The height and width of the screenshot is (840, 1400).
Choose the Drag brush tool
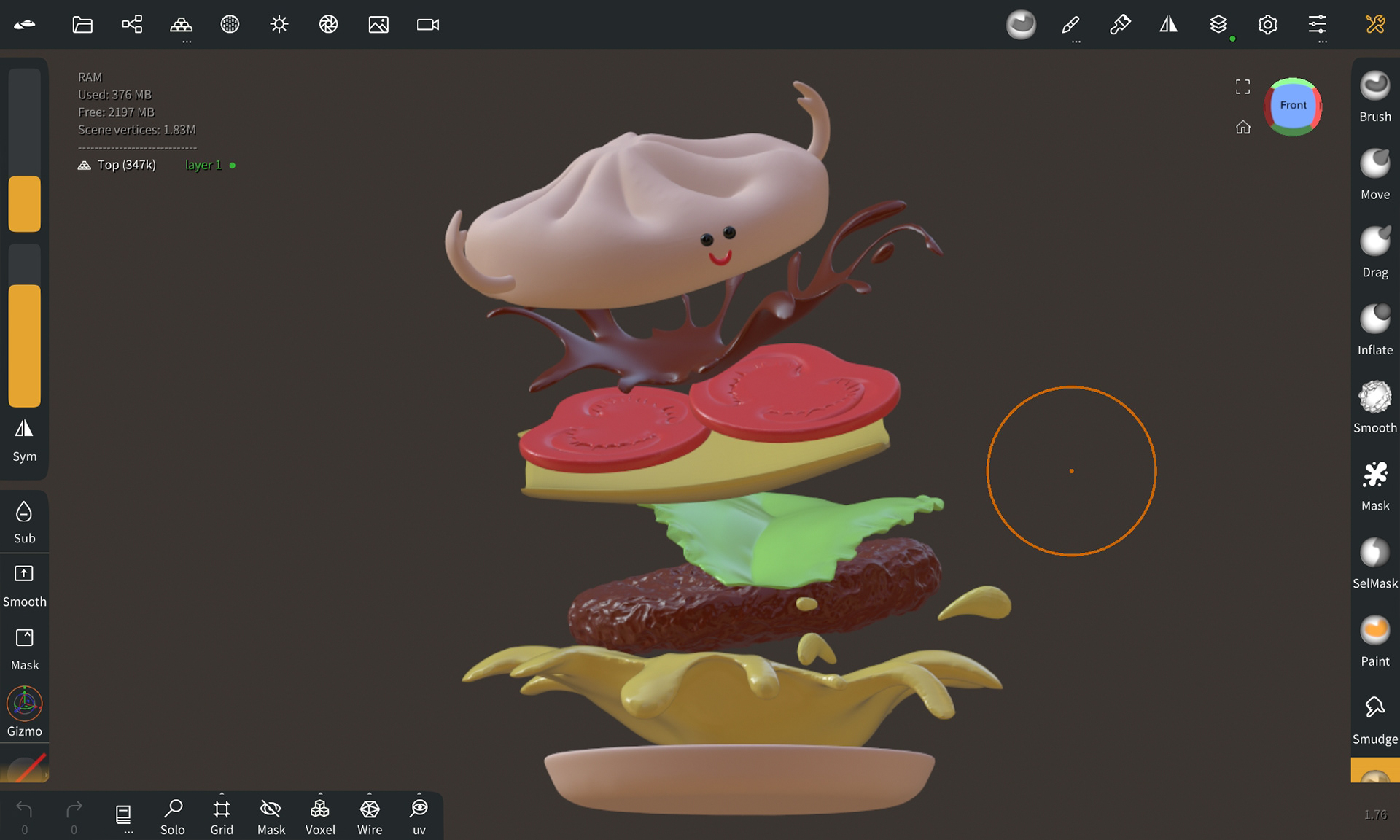point(1374,251)
